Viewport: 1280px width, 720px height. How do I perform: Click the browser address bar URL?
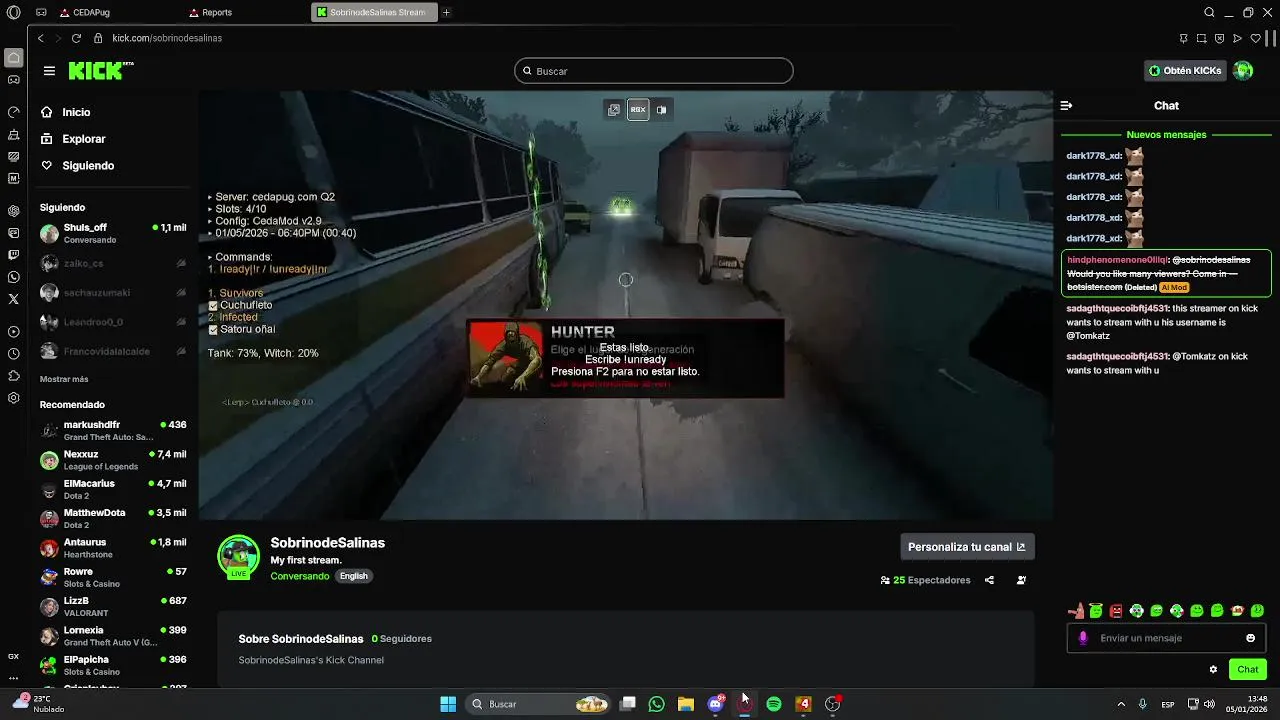pyautogui.click(x=167, y=38)
